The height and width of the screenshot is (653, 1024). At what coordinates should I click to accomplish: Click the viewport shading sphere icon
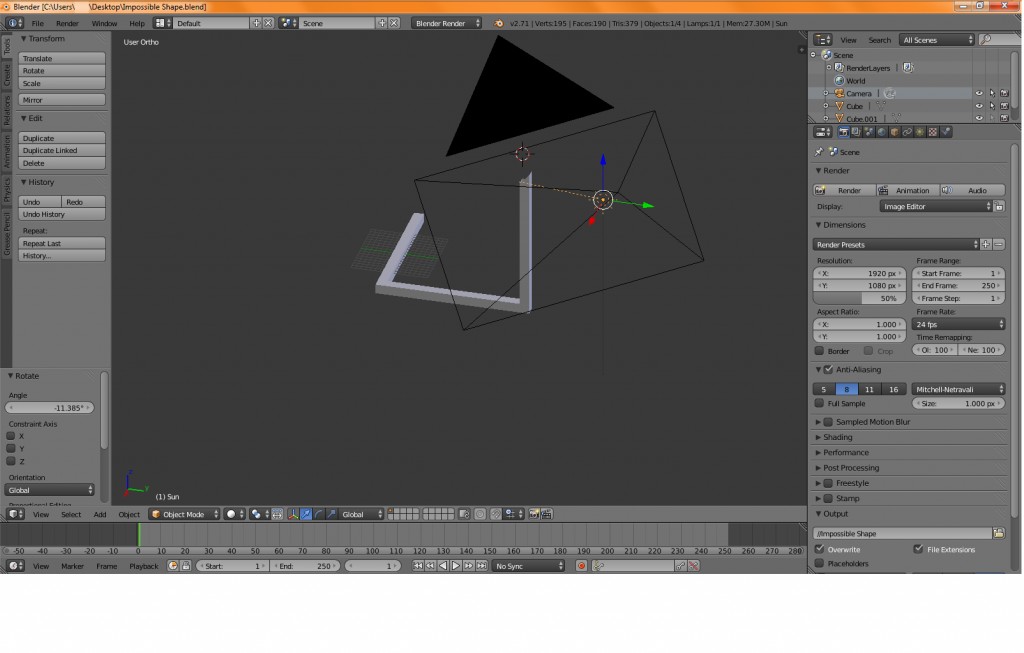coord(231,514)
